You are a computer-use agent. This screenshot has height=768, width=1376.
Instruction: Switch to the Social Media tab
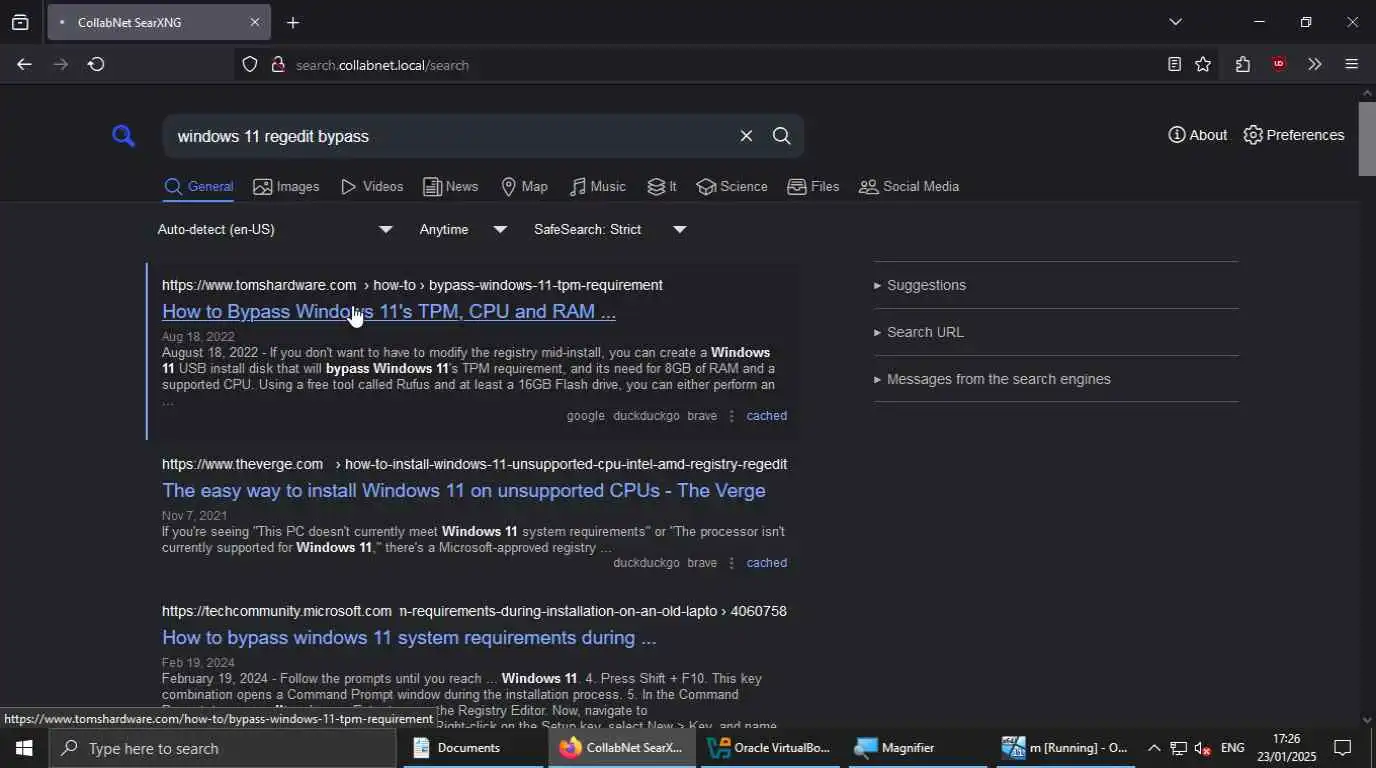(x=909, y=187)
